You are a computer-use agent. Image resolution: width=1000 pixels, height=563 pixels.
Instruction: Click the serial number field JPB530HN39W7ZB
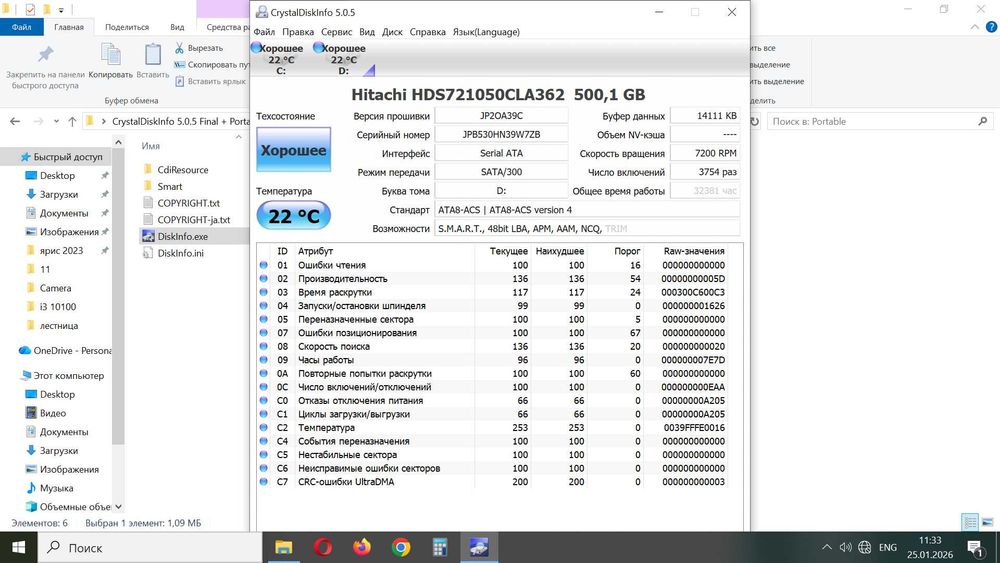pos(501,135)
